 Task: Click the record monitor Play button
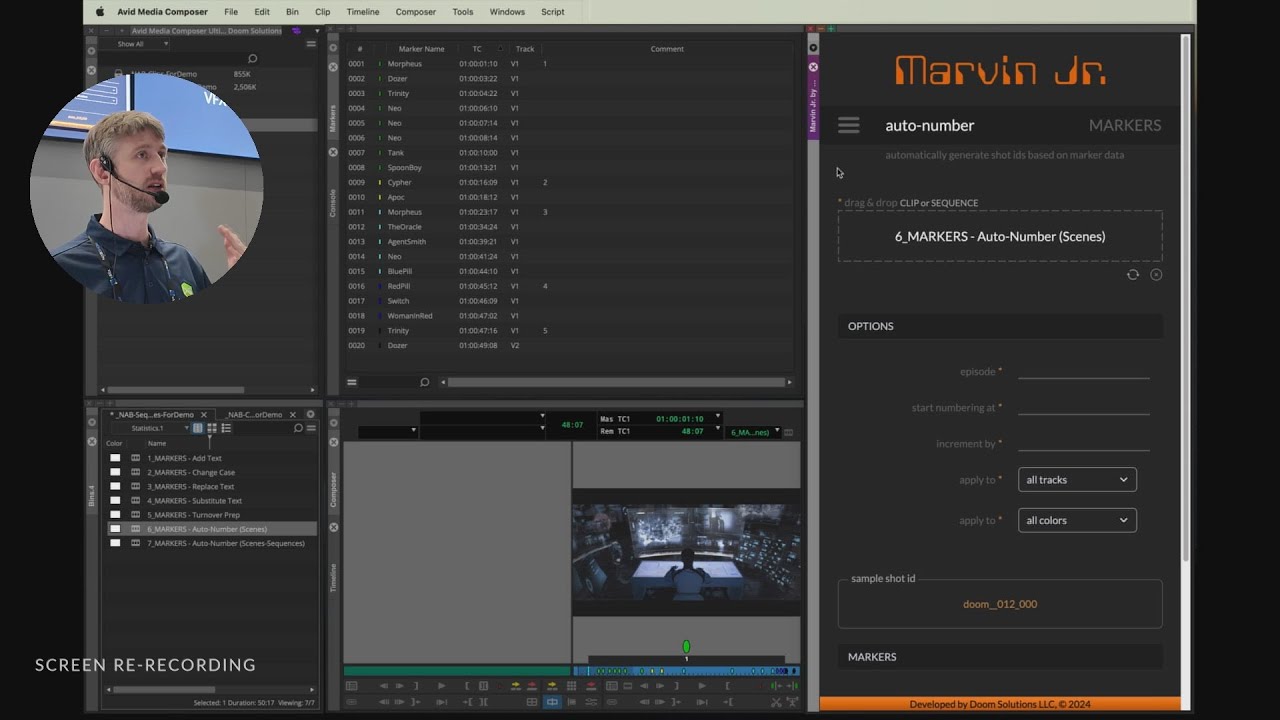[702, 686]
